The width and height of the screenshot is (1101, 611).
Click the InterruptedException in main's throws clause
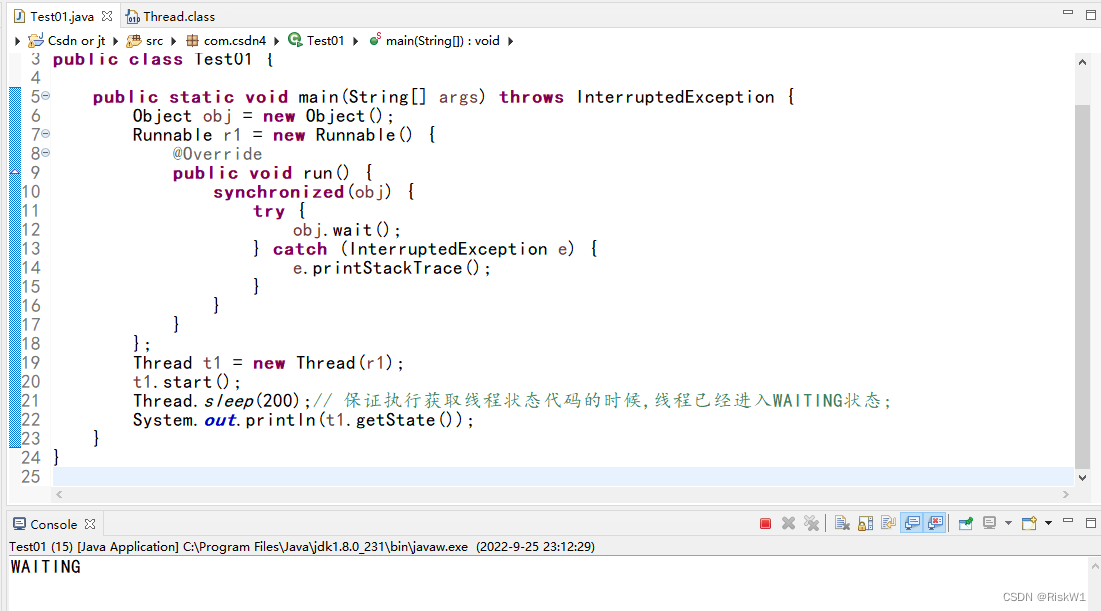click(675, 97)
